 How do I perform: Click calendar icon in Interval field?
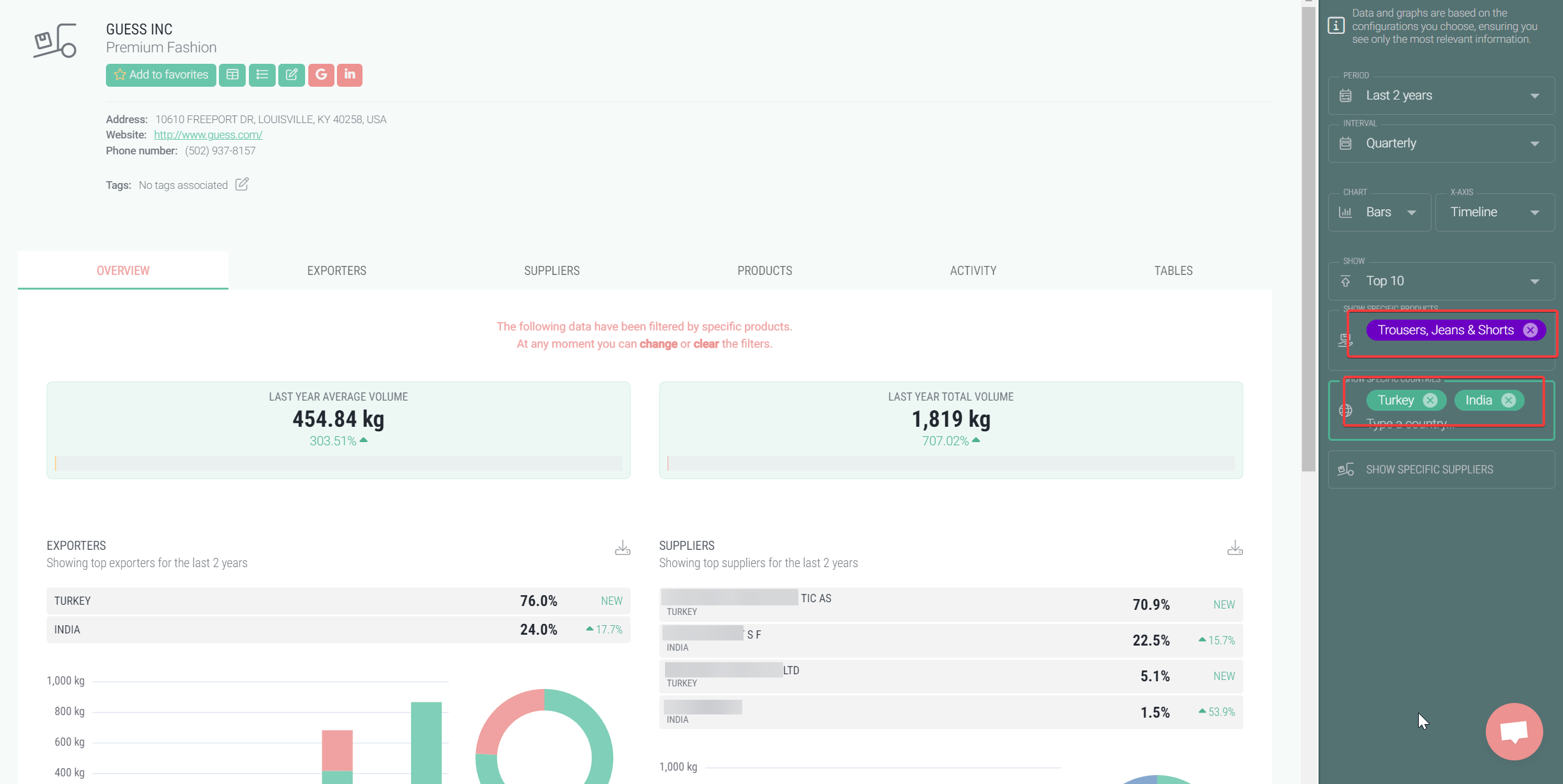click(1345, 144)
